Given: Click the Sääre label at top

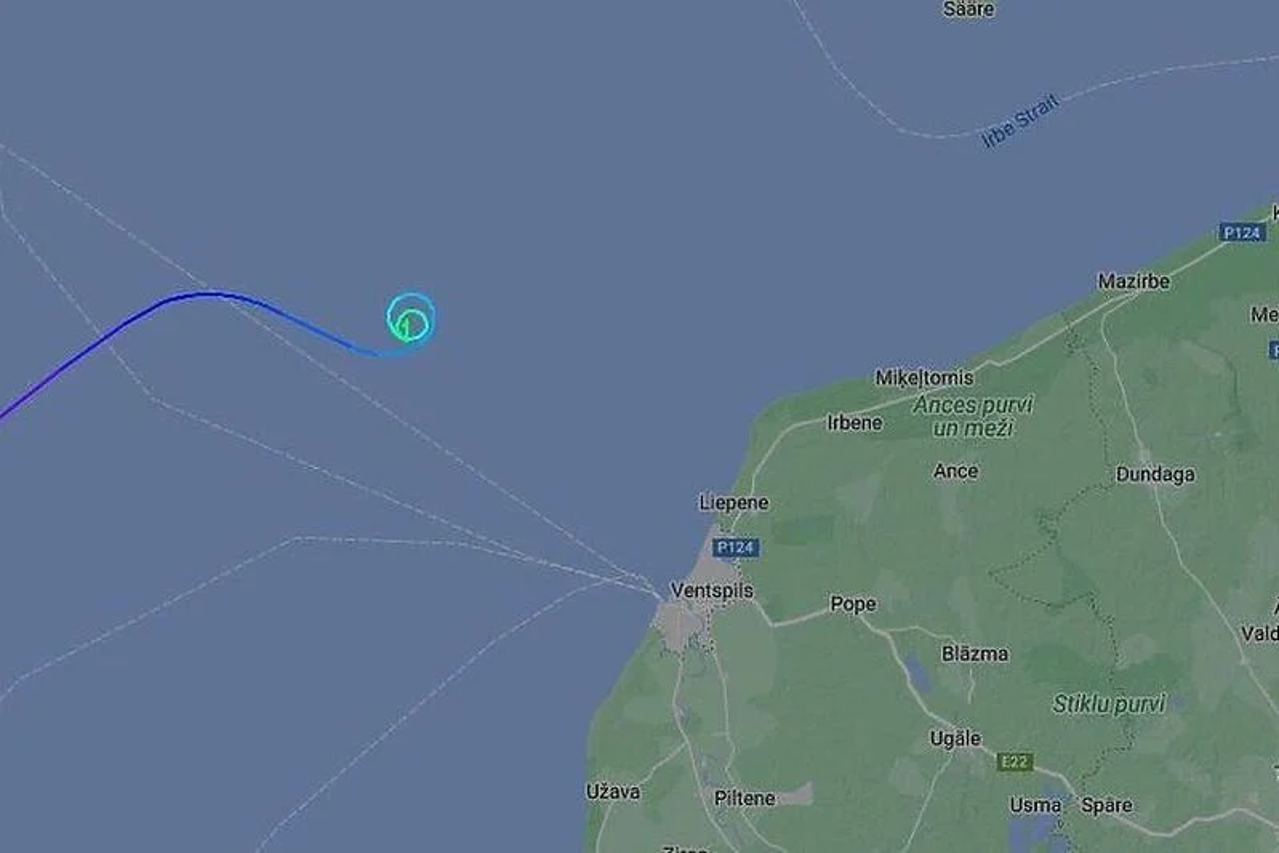Looking at the screenshot, I should (969, 9).
